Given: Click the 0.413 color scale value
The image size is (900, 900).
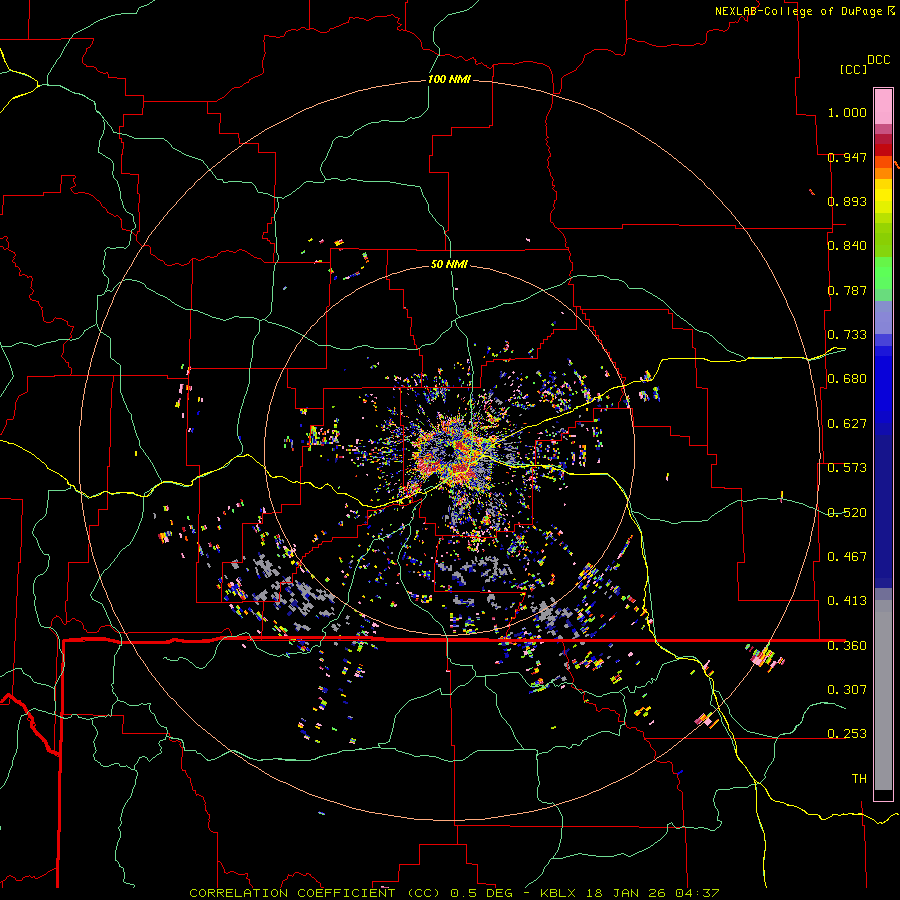Looking at the screenshot, I should (x=847, y=601).
